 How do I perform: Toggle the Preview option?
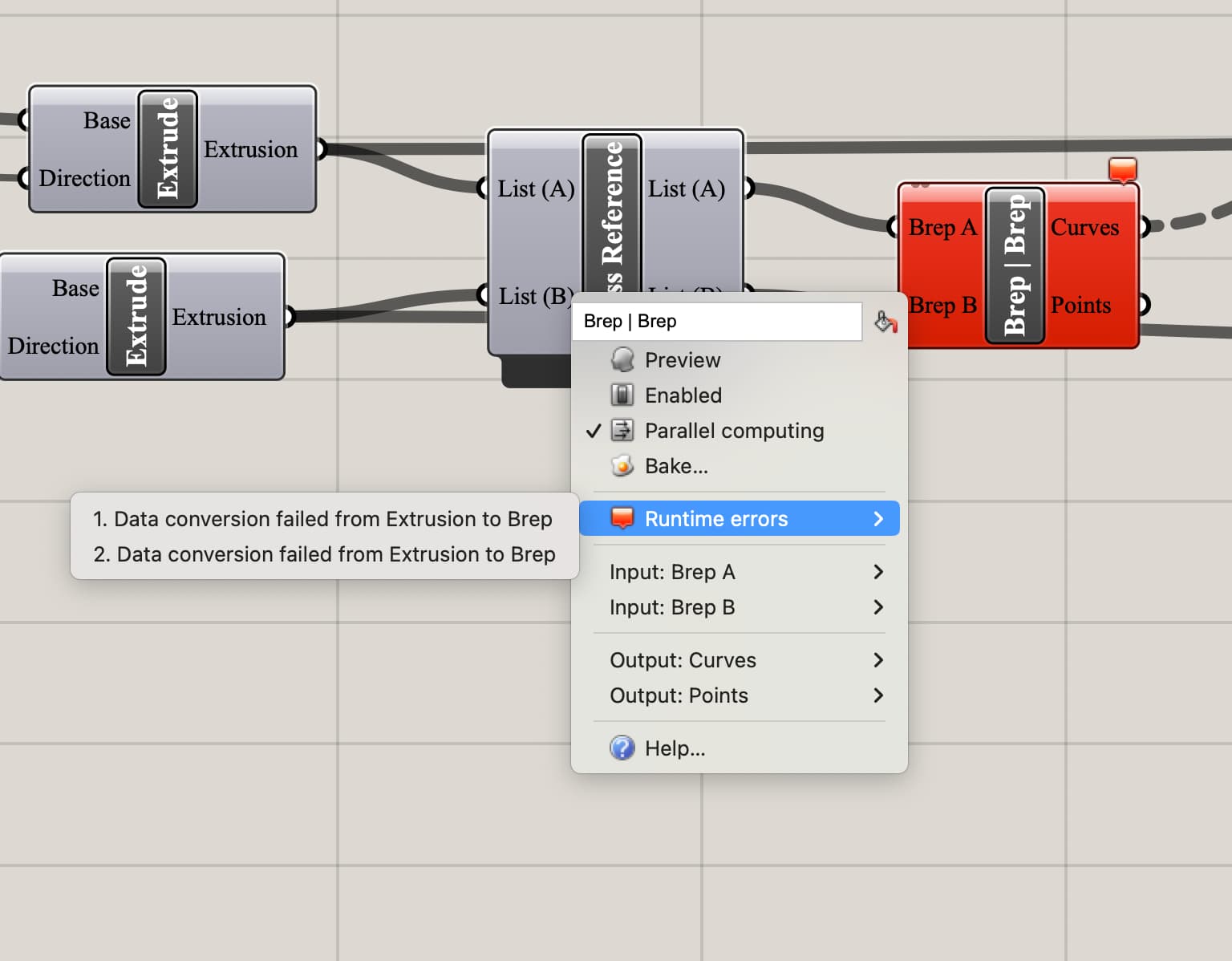[682, 359]
